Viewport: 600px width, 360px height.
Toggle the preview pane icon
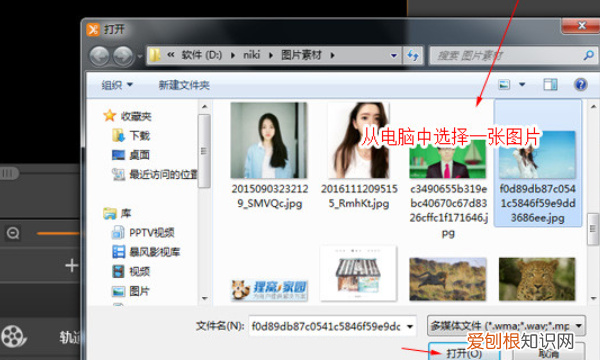point(550,85)
